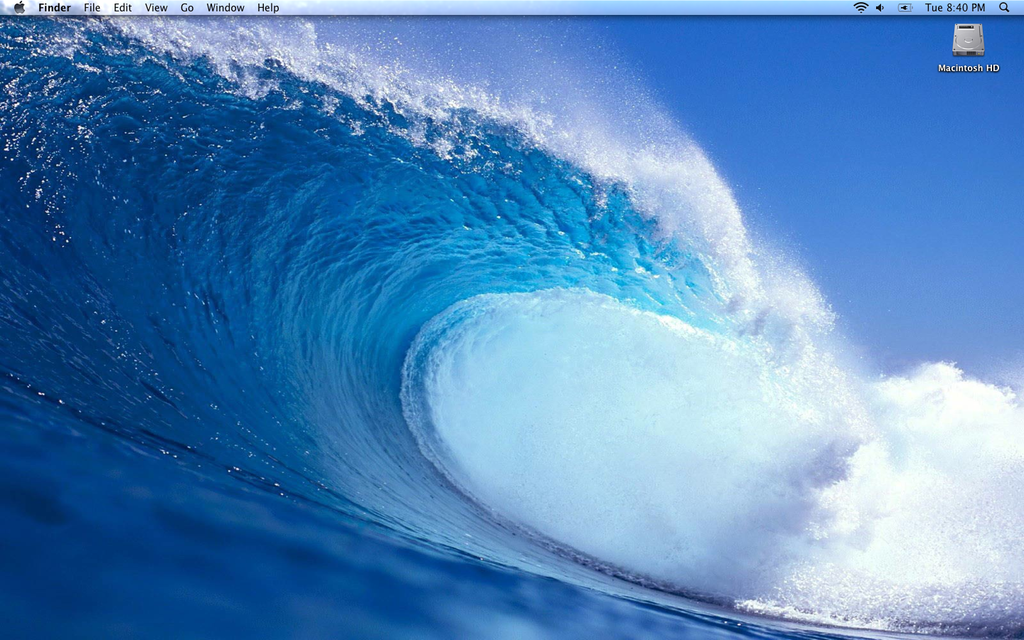Click the Macintosh HD label text
Viewport: 1024px width, 640px height.
coord(968,68)
